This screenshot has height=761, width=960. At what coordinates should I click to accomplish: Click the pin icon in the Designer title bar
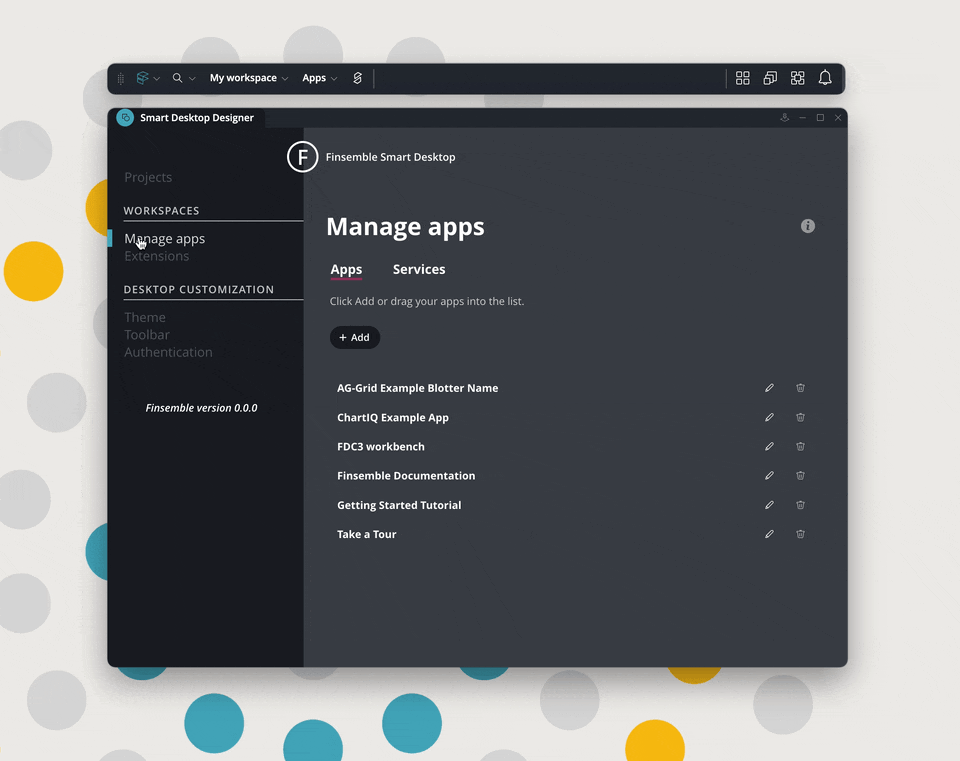click(x=784, y=118)
